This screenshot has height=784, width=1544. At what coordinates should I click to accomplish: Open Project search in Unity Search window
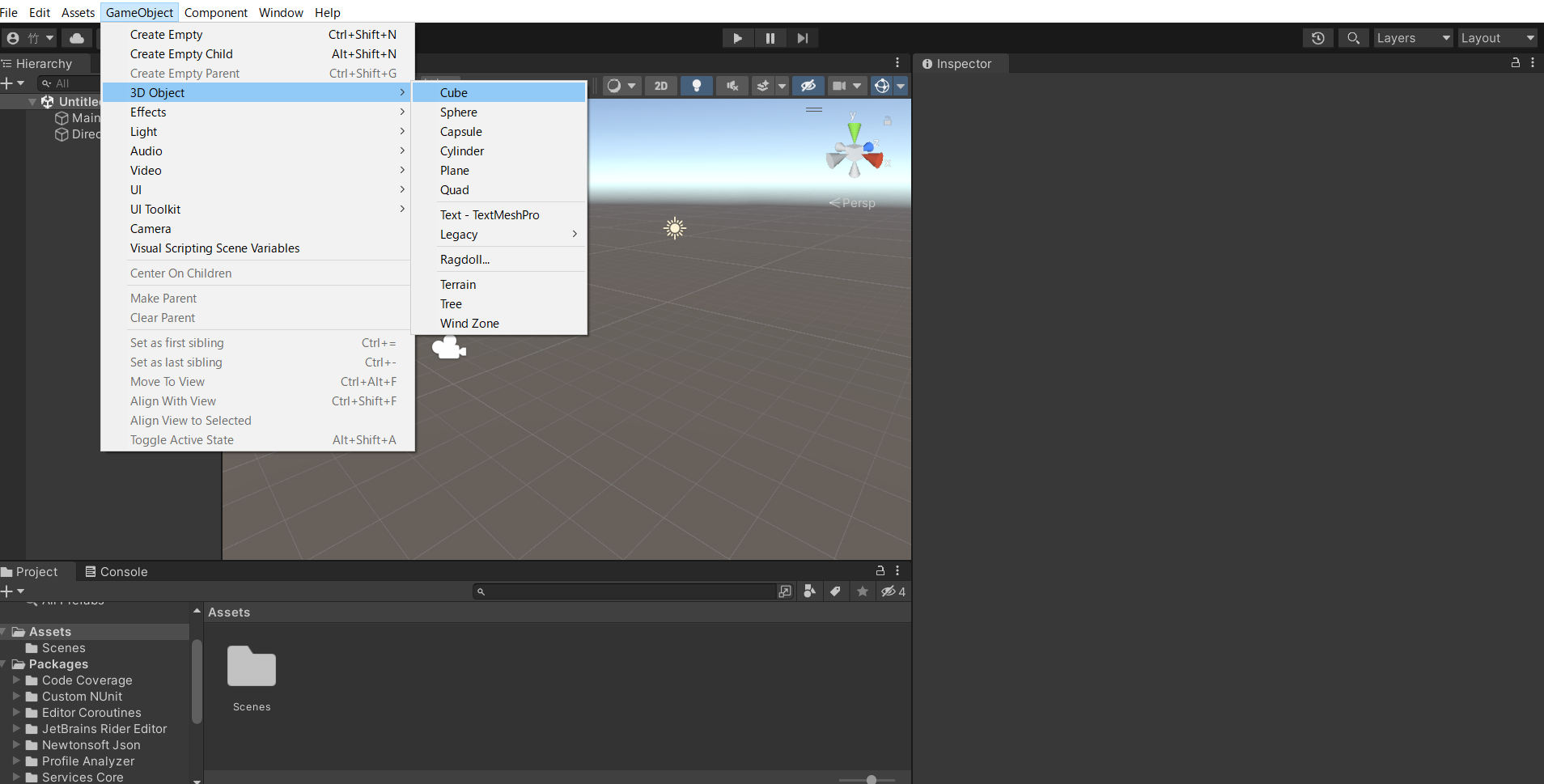785,591
